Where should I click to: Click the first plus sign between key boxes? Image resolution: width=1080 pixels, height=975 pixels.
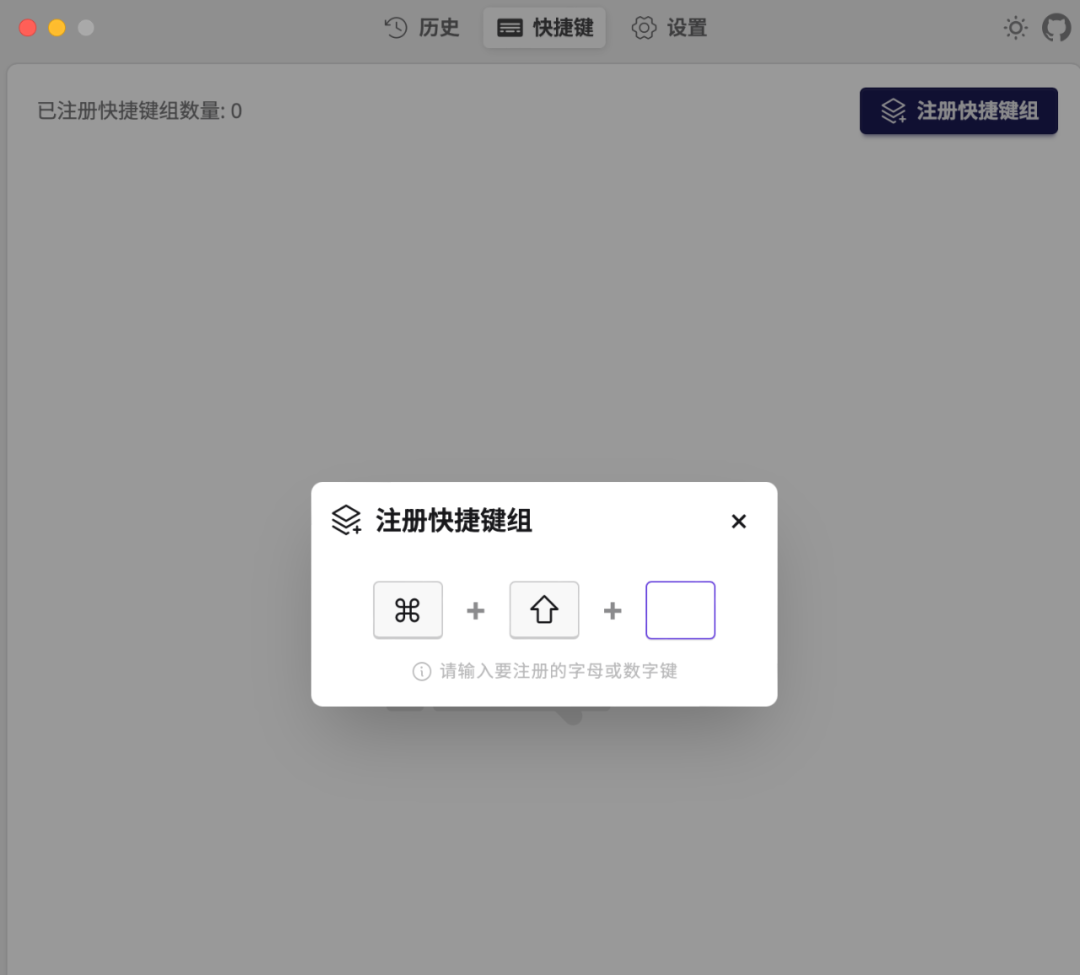point(476,609)
